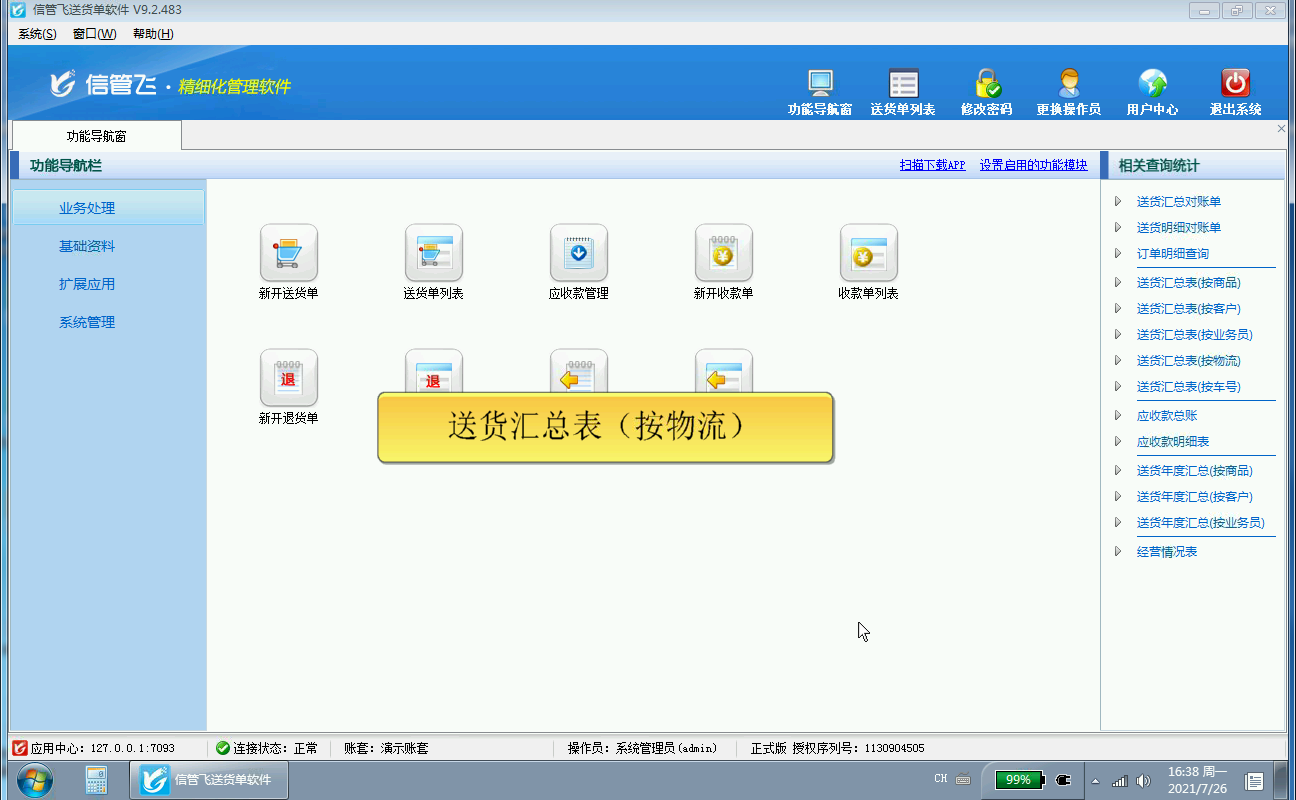Screen dimensions: 1296x800
Task: Click 退出系统 power button
Action: pyautogui.click(x=1235, y=84)
